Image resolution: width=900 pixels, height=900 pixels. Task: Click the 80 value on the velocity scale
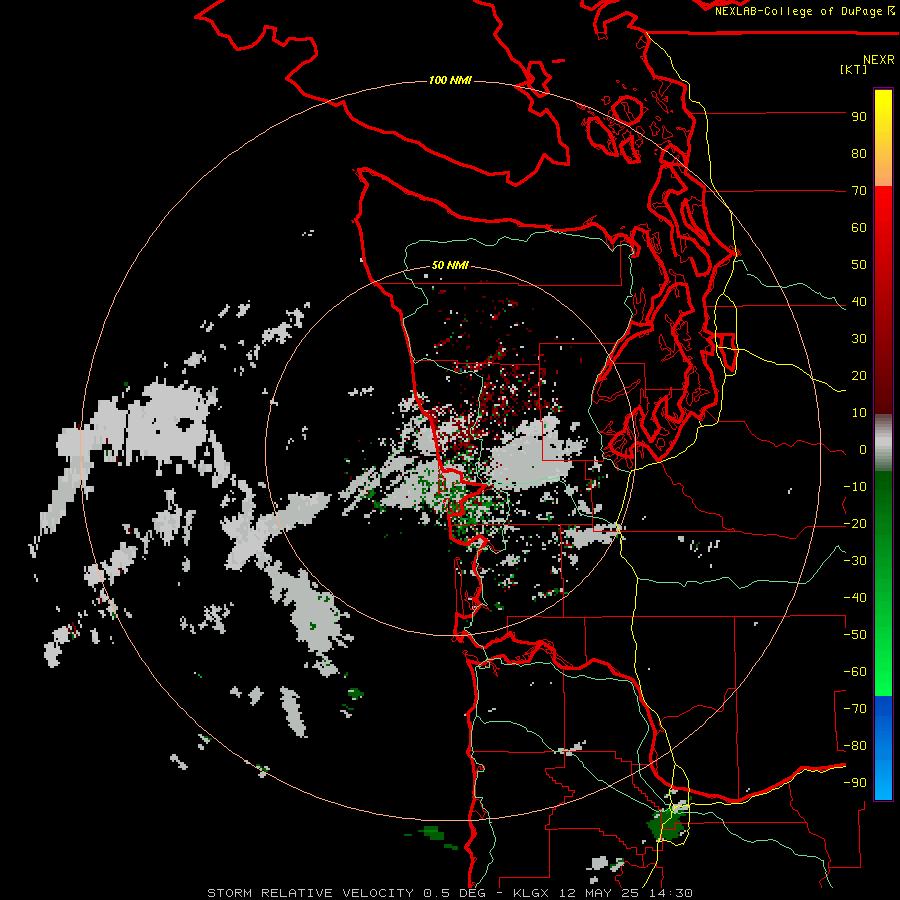pos(859,153)
